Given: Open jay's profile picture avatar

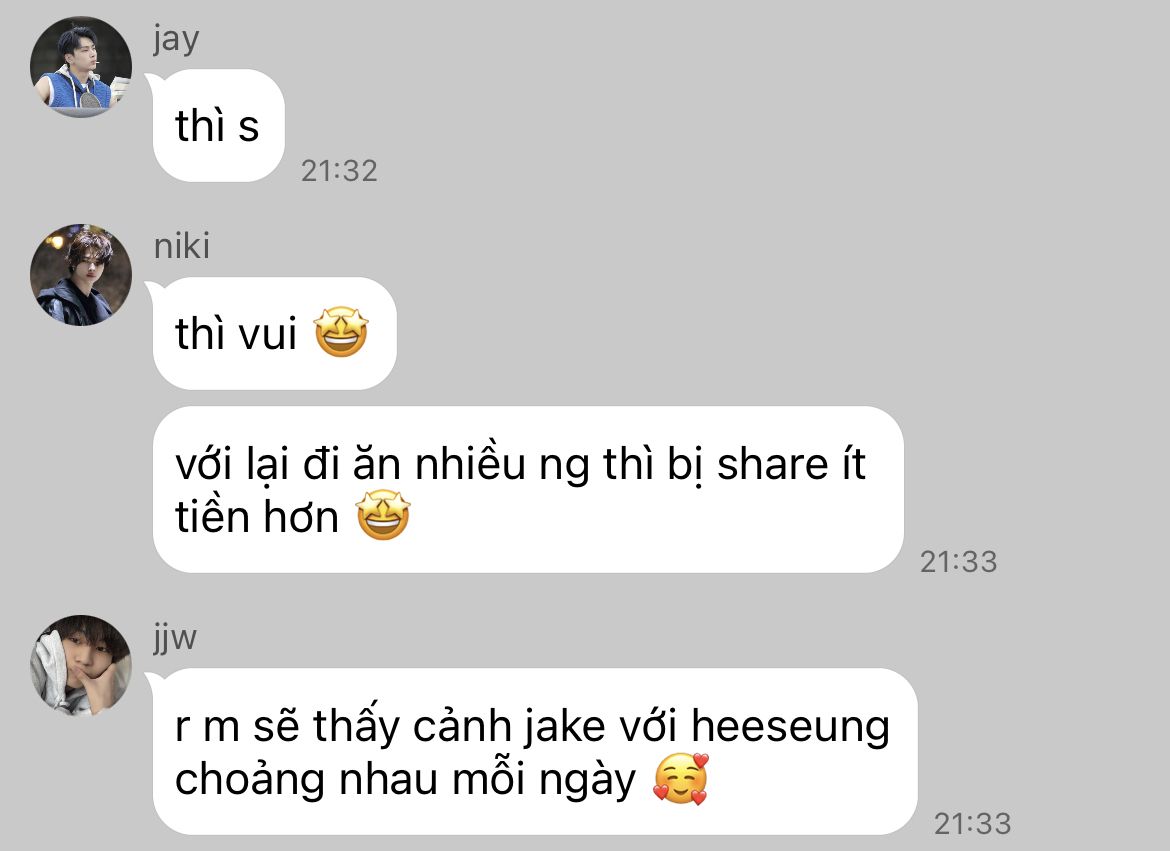Looking at the screenshot, I should pyautogui.click(x=81, y=67).
